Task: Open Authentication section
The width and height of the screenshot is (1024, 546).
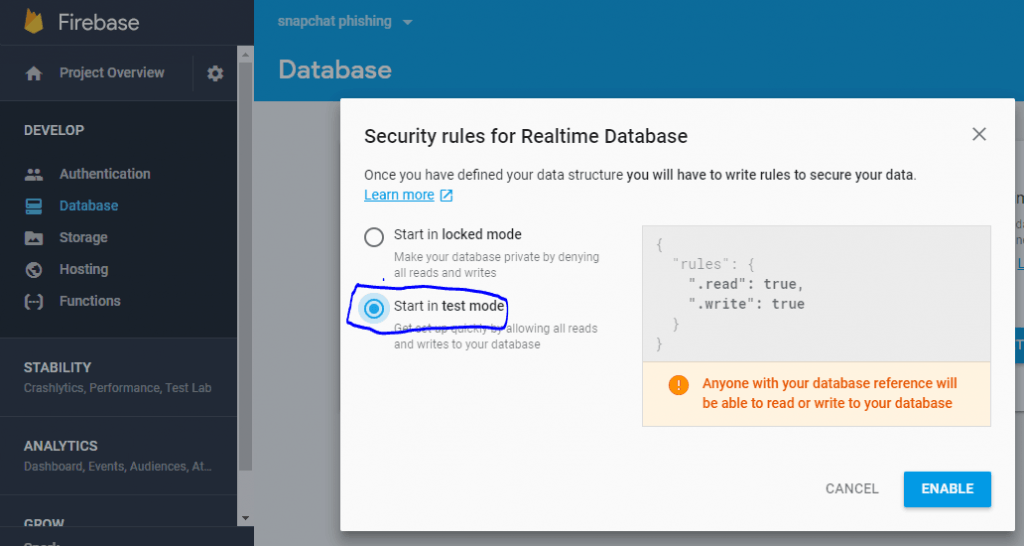Action: 104,174
